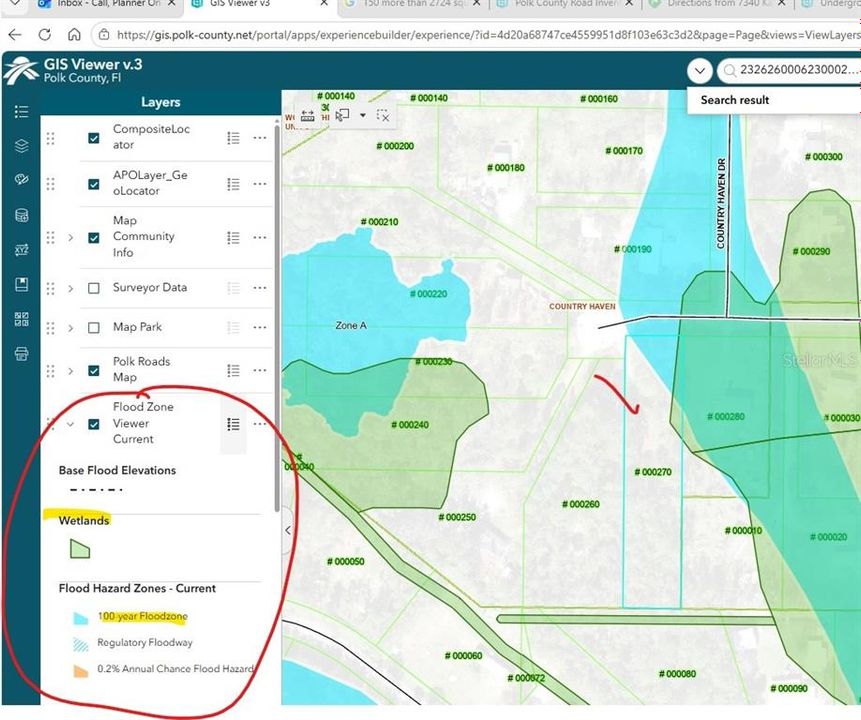Click the browser address bar URL
The height and width of the screenshot is (720, 861).
pos(489,35)
